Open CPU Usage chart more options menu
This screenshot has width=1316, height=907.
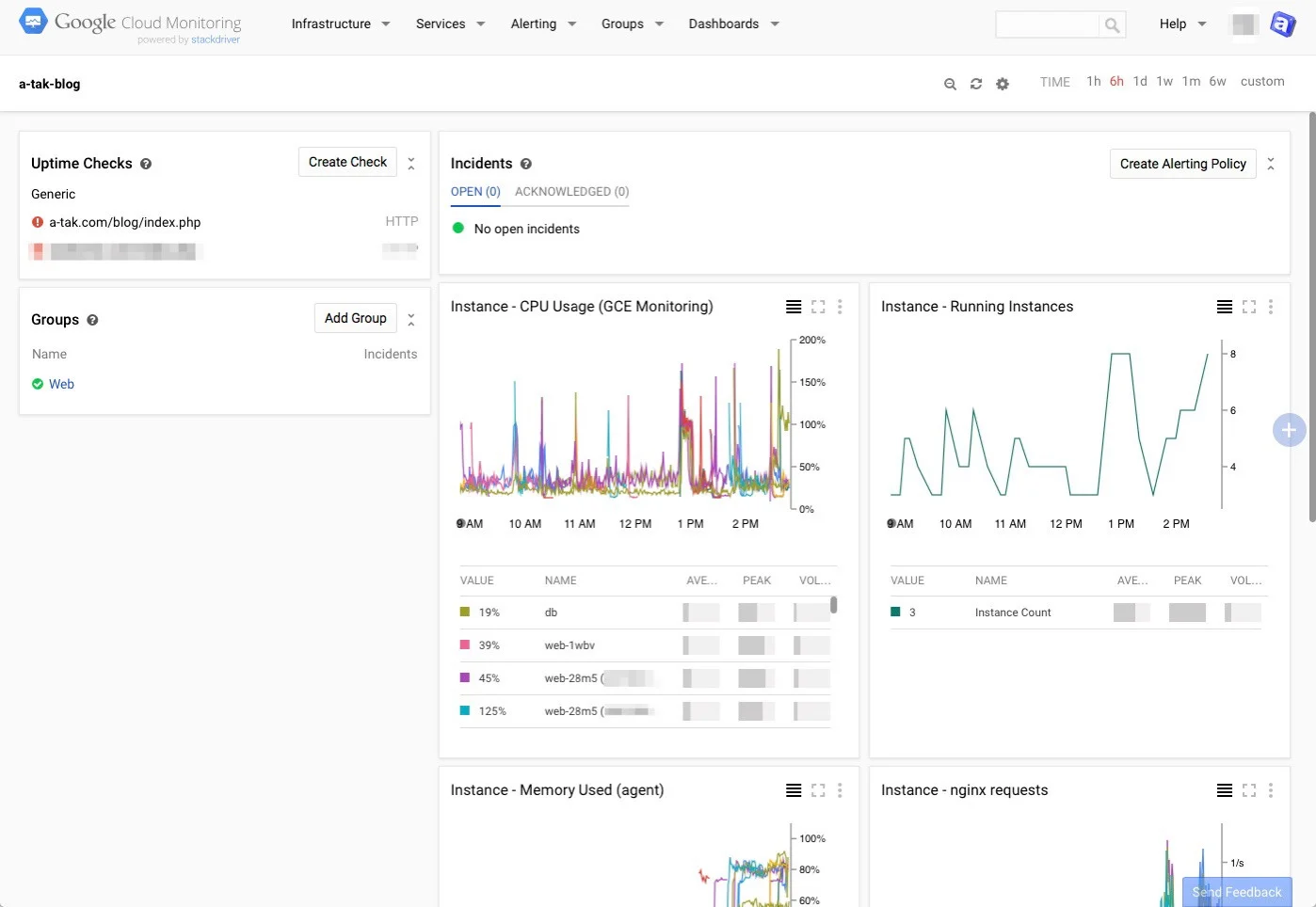840,307
